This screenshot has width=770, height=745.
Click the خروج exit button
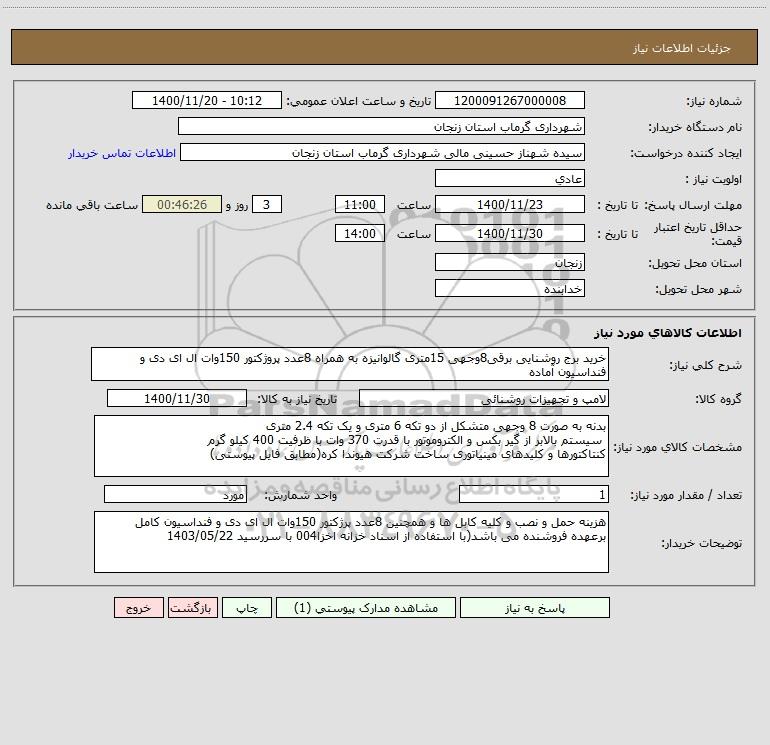pos(138,608)
